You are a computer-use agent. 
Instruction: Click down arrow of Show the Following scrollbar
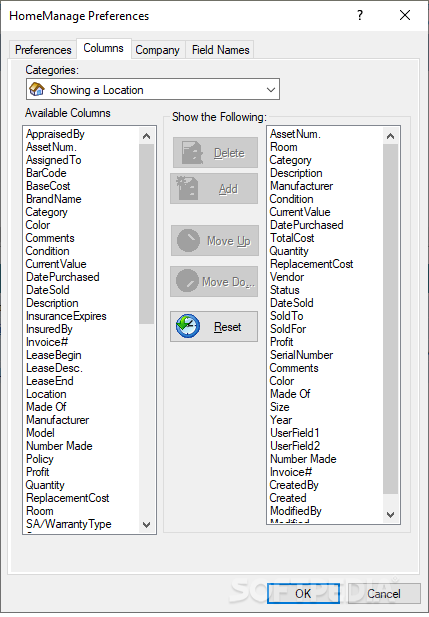(390, 514)
